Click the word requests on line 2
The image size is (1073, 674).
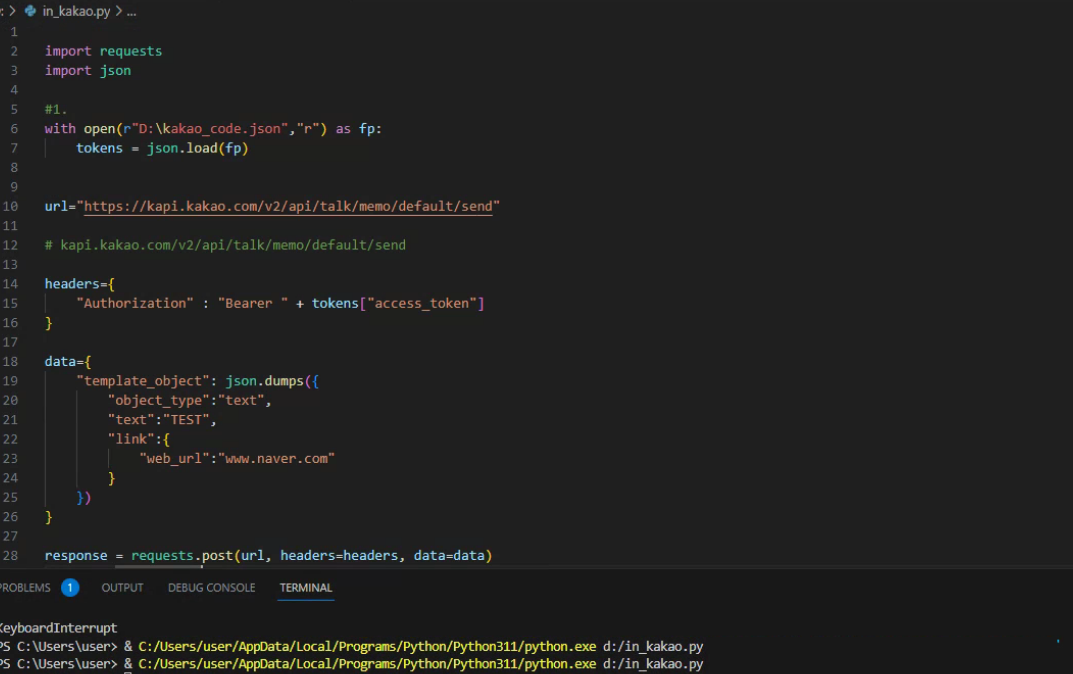point(131,51)
